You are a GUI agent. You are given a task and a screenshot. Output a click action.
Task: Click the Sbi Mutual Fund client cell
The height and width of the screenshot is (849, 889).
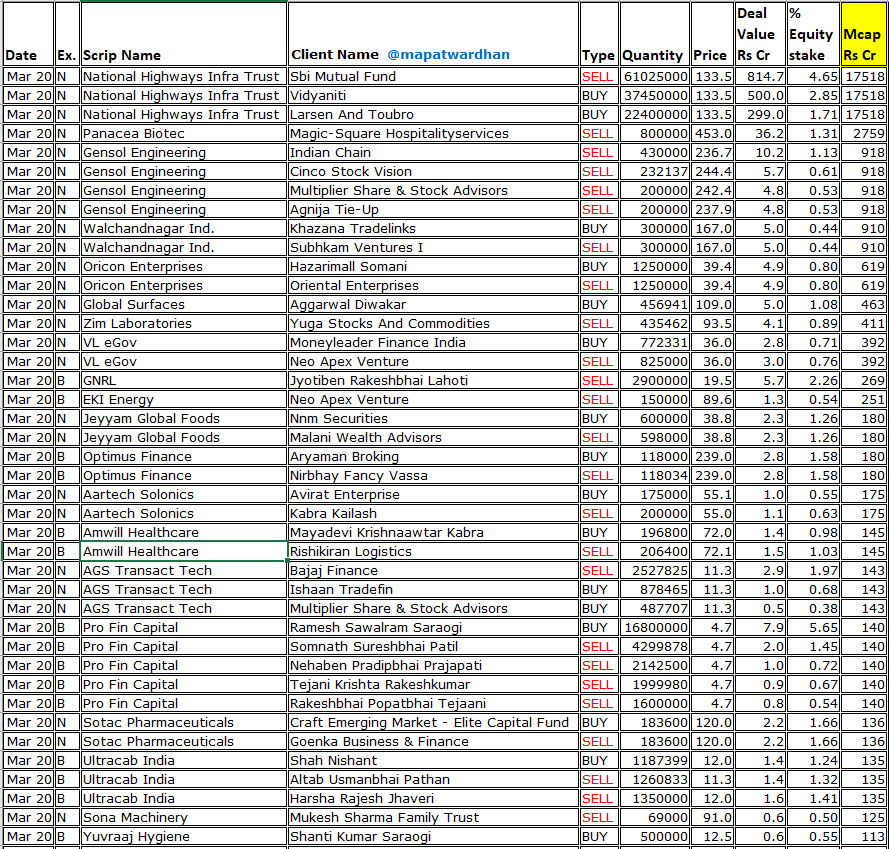433,77
